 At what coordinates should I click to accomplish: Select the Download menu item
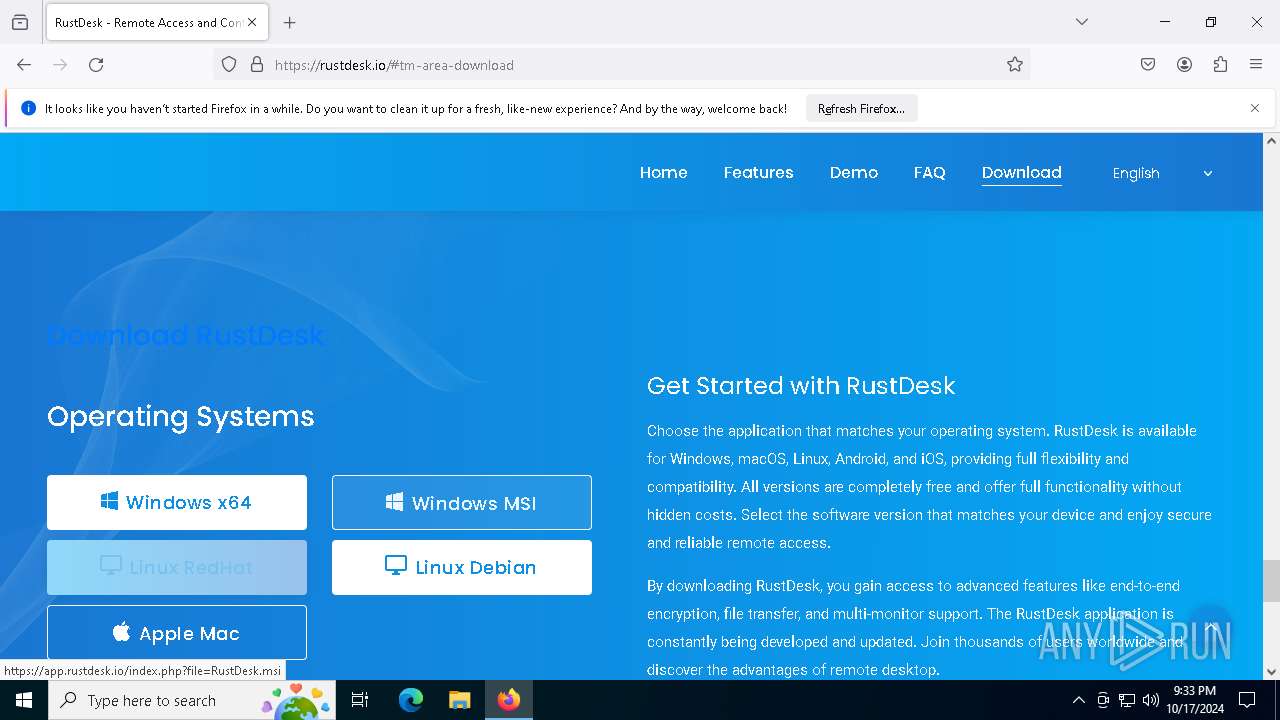click(1022, 173)
